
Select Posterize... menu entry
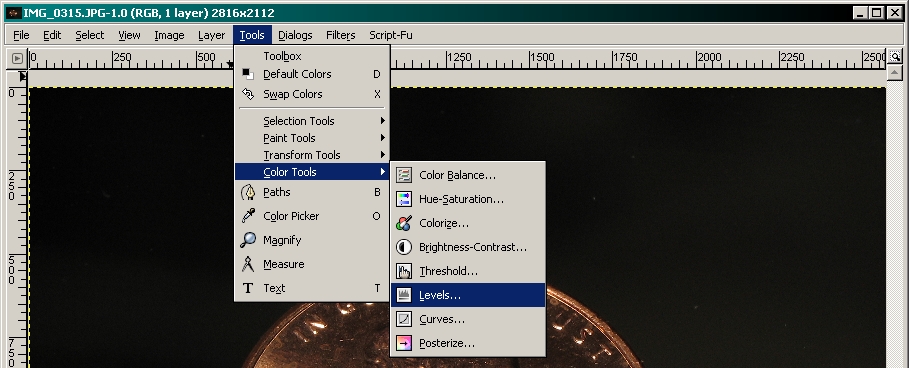(x=468, y=343)
